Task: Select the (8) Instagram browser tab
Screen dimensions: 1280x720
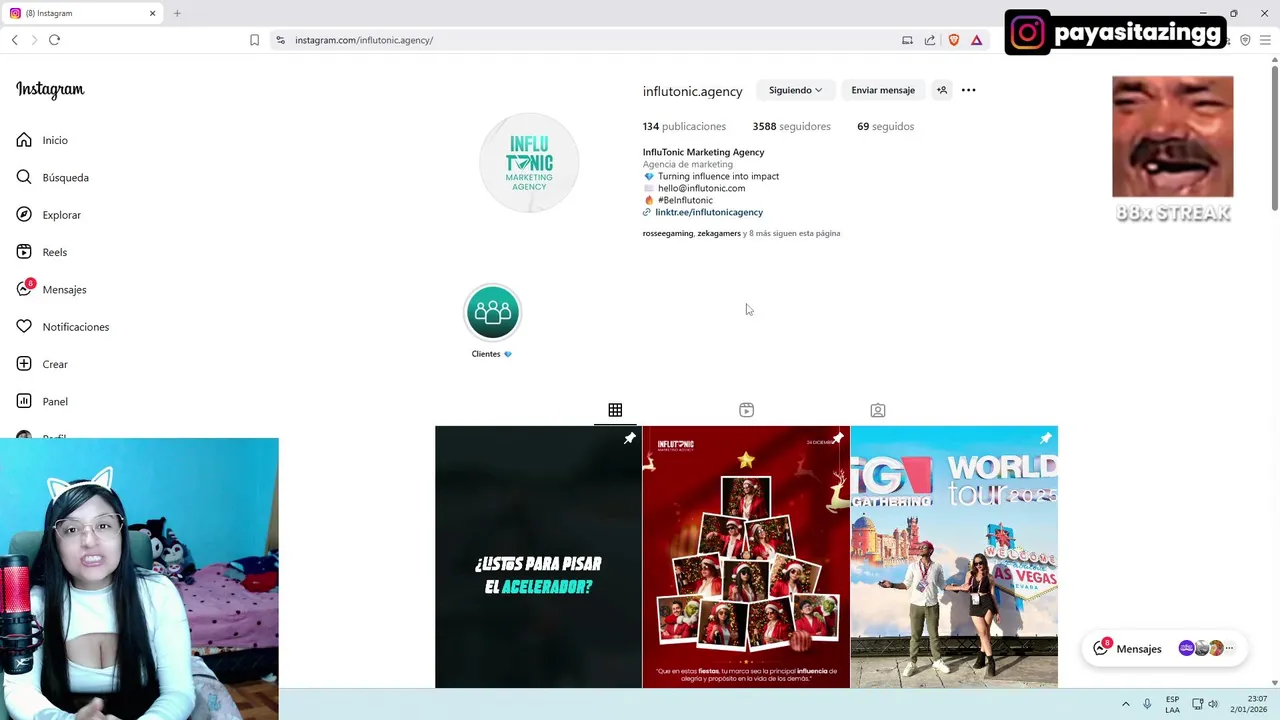Action: coord(82,13)
